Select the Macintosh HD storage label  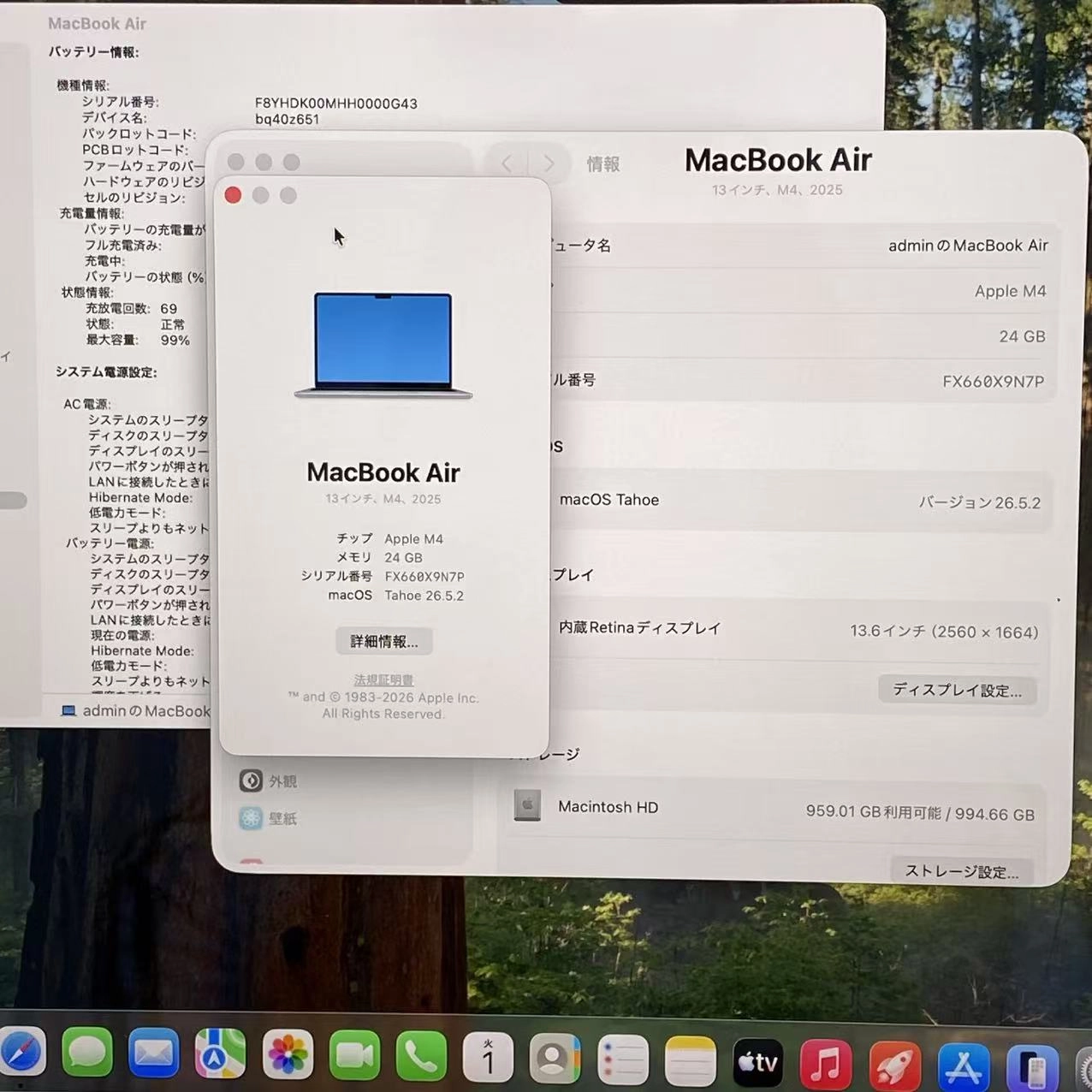pos(608,807)
